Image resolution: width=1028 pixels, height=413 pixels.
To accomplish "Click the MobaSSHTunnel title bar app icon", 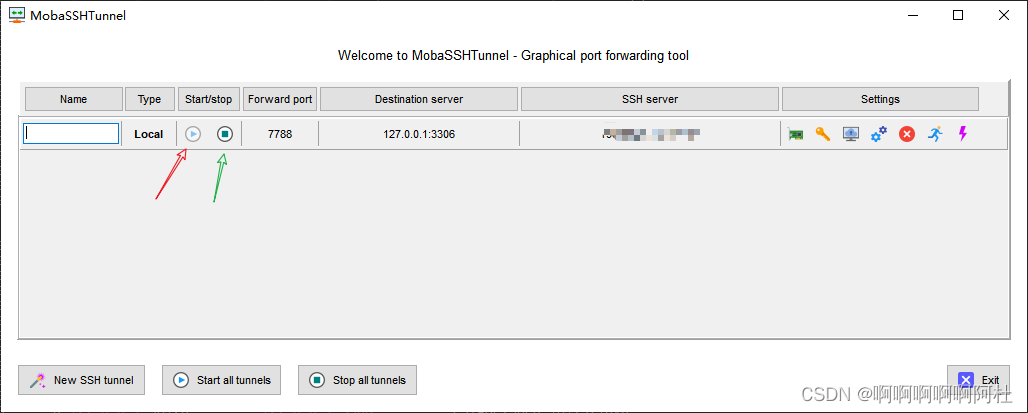I will point(17,15).
